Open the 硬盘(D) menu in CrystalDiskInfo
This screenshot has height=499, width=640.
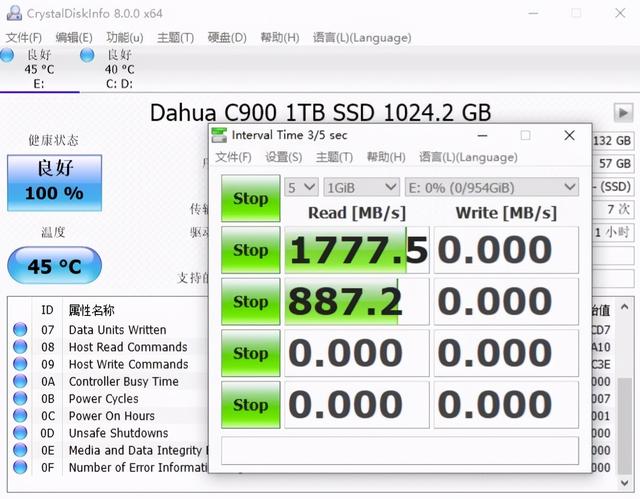pyautogui.click(x=226, y=37)
